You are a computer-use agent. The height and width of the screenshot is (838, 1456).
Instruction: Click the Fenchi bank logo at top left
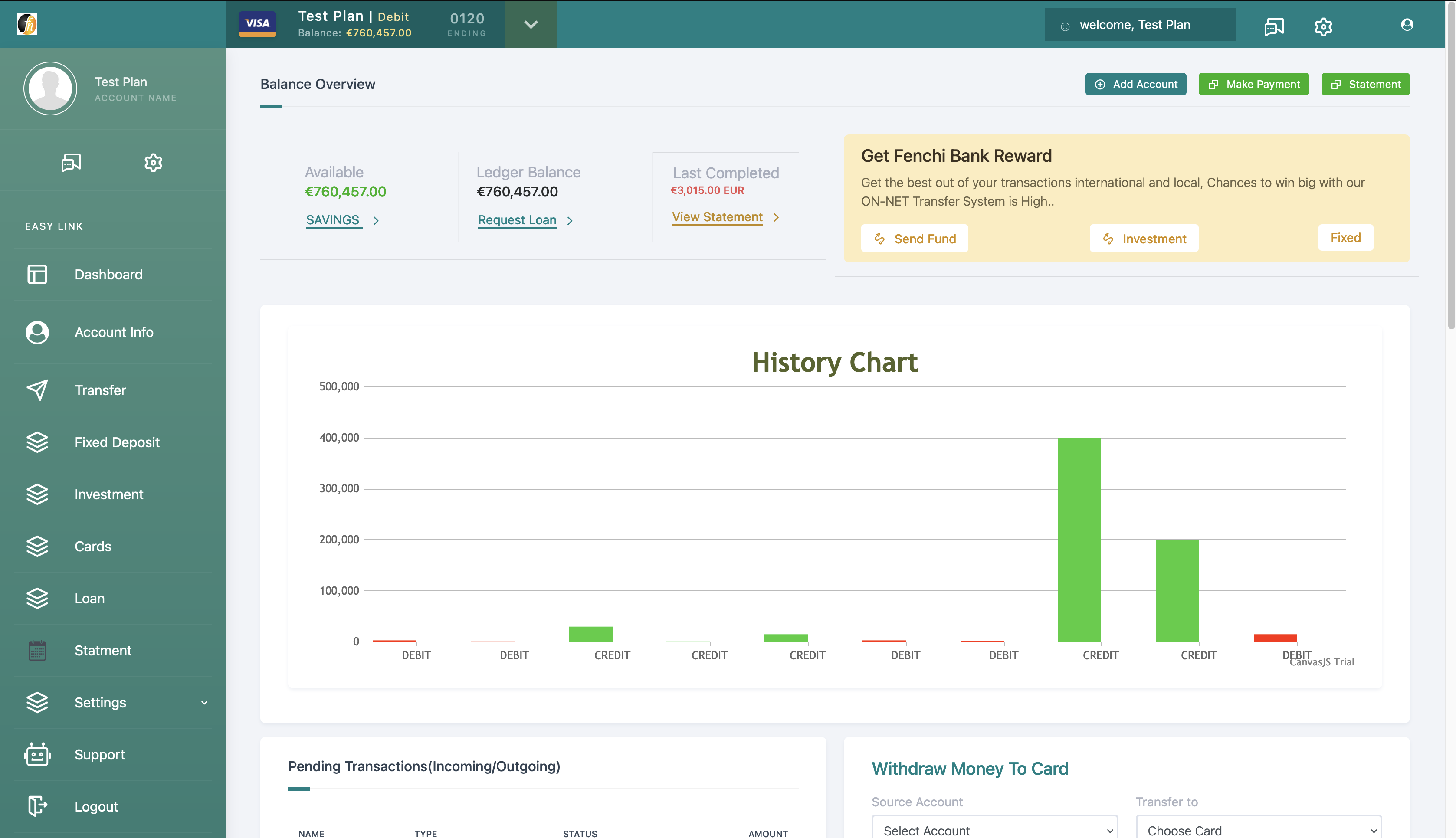click(x=27, y=24)
